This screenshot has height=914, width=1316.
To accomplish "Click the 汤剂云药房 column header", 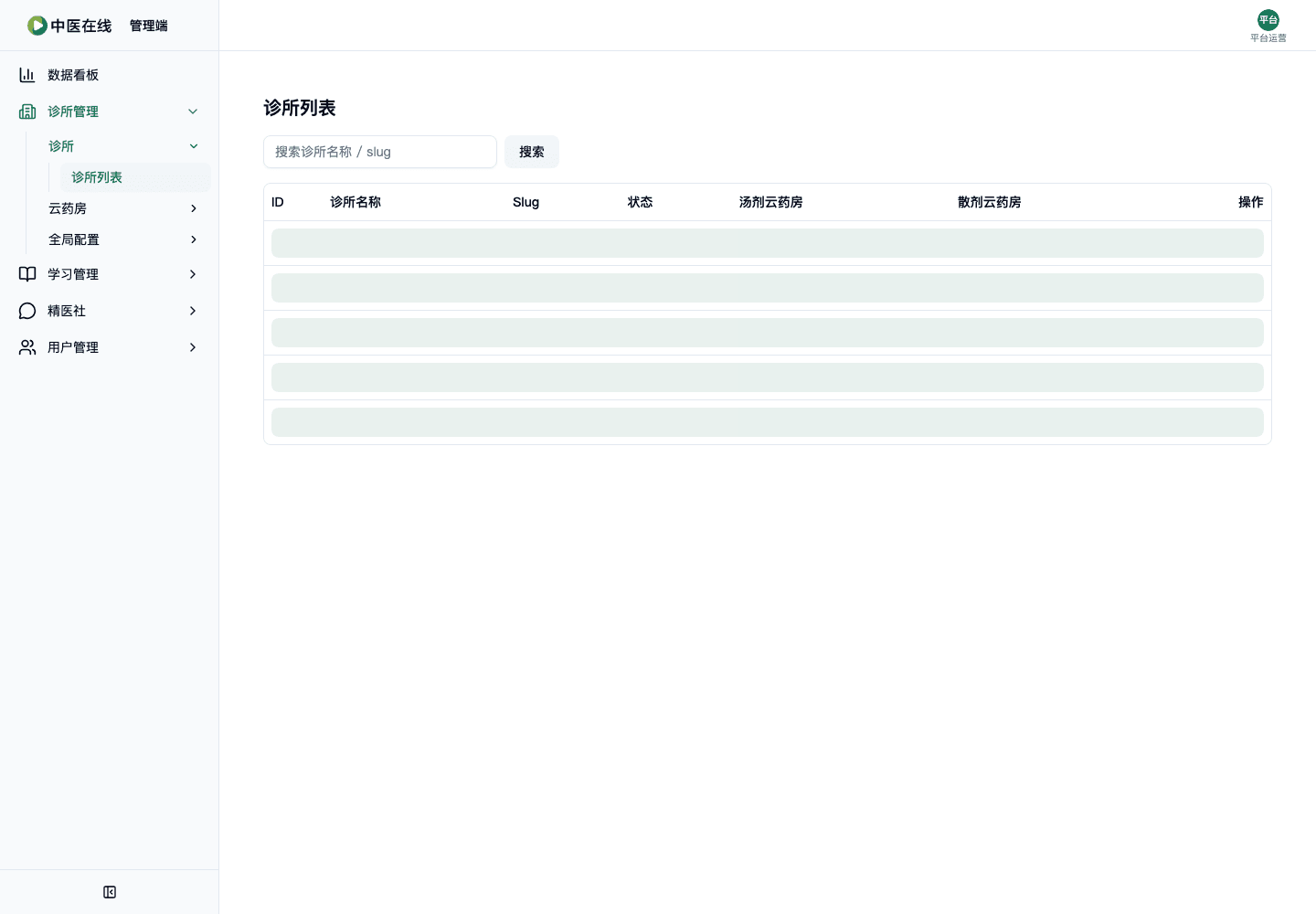I will pos(771,202).
